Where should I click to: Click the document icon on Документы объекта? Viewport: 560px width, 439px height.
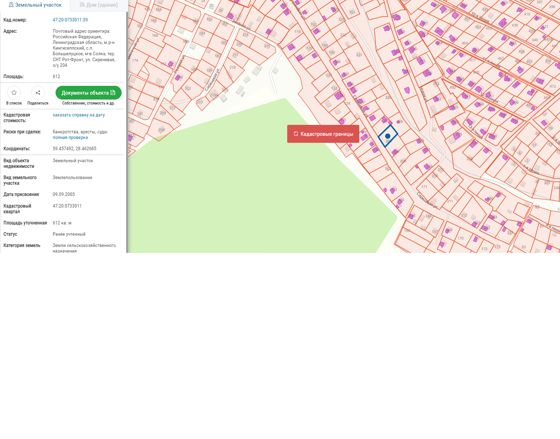click(113, 93)
